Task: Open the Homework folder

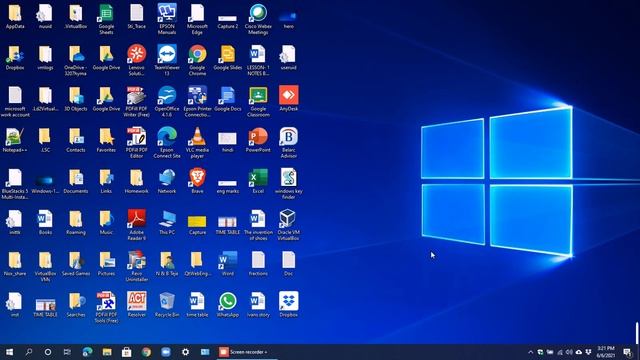Action: [x=136, y=181]
